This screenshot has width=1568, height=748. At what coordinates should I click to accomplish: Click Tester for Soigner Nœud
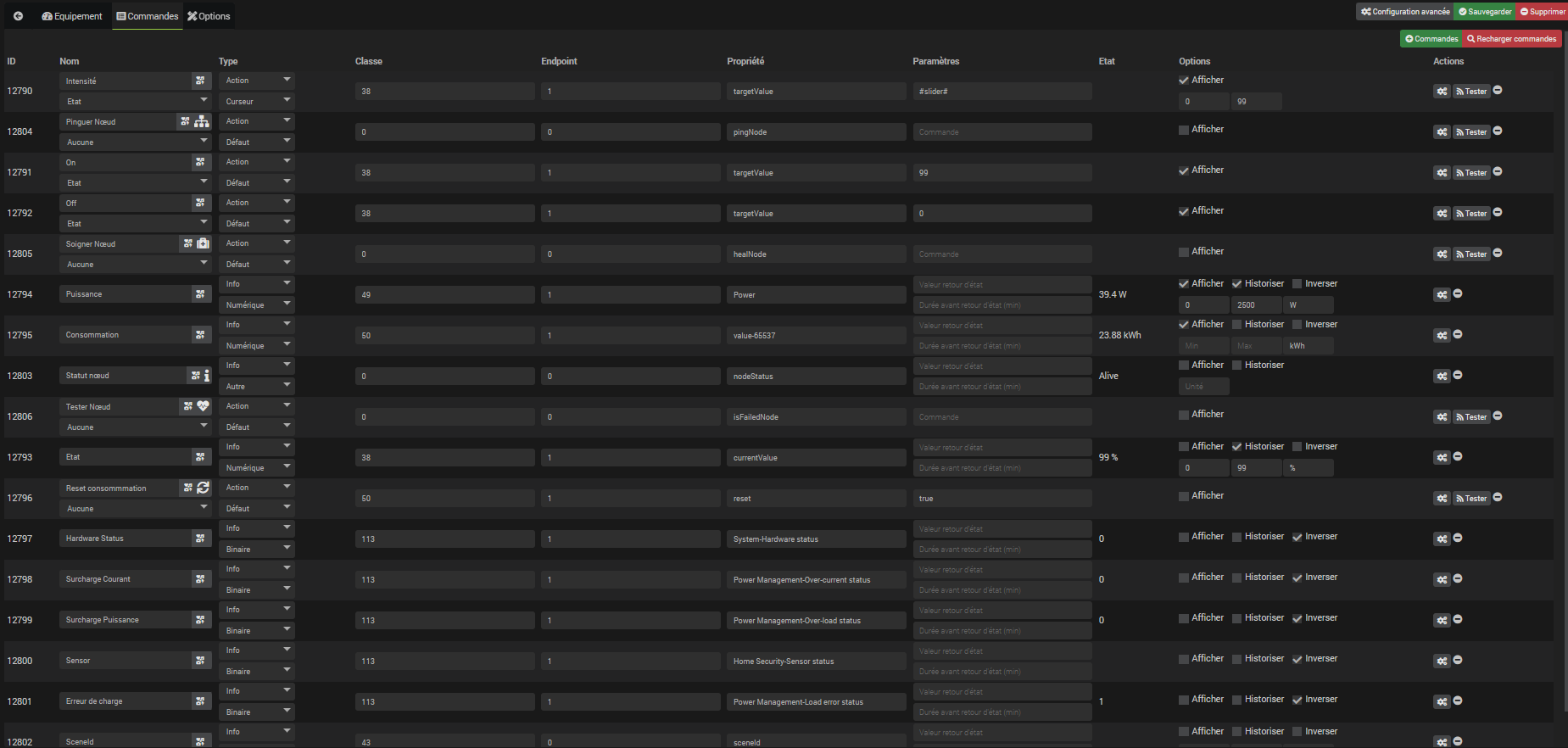(x=1471, y=254)
